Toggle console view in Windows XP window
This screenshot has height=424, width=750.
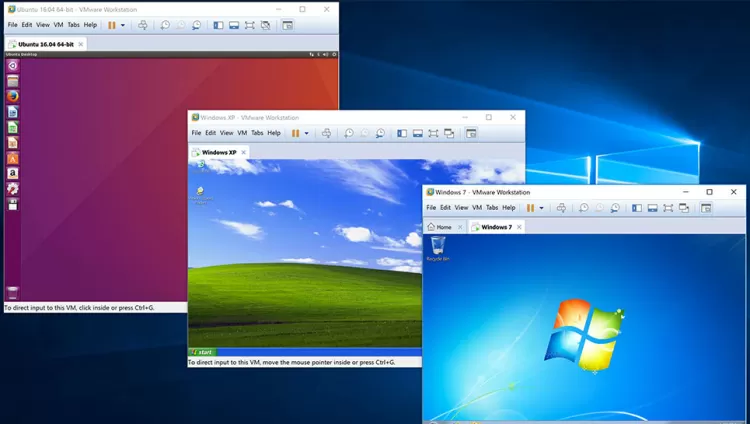(471, 134)
